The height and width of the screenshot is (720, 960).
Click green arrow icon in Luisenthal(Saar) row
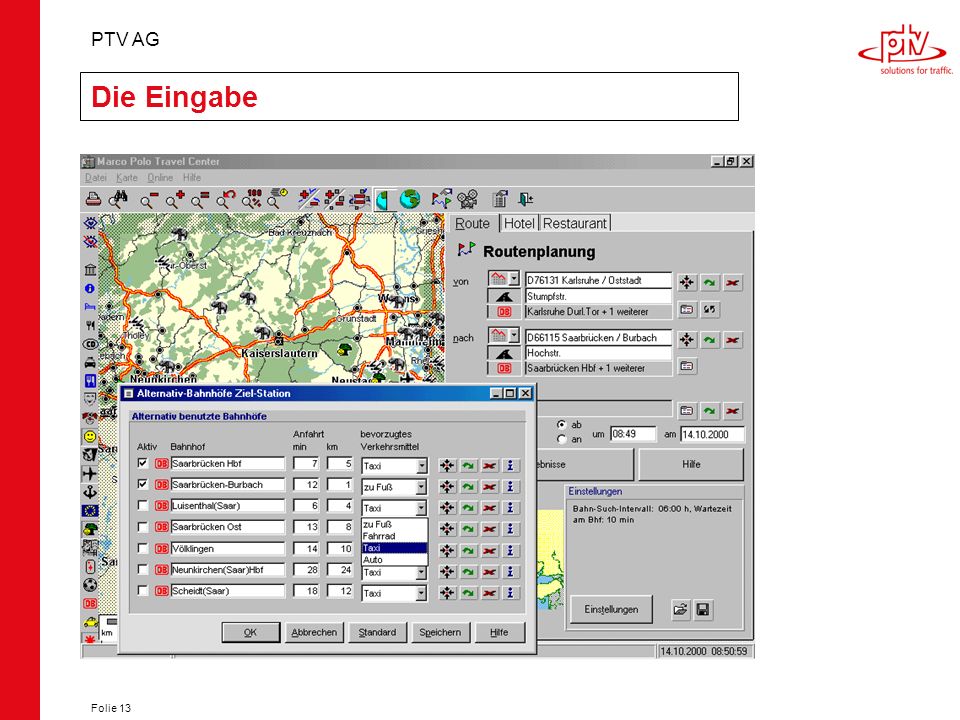coord(468,508)
